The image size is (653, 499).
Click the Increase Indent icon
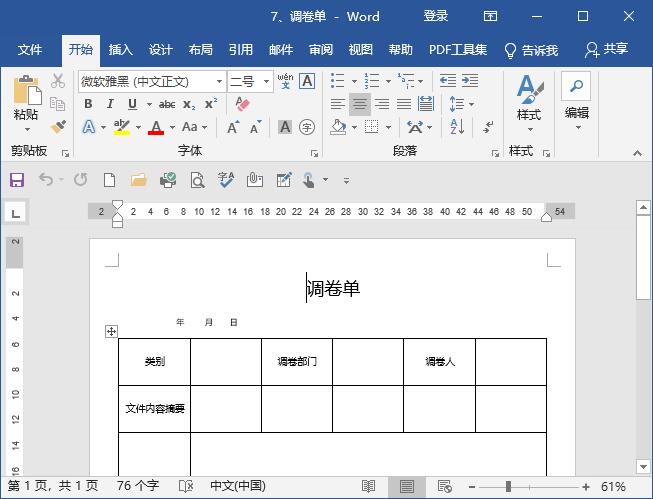pyautogui.click(x=470, y=81)
